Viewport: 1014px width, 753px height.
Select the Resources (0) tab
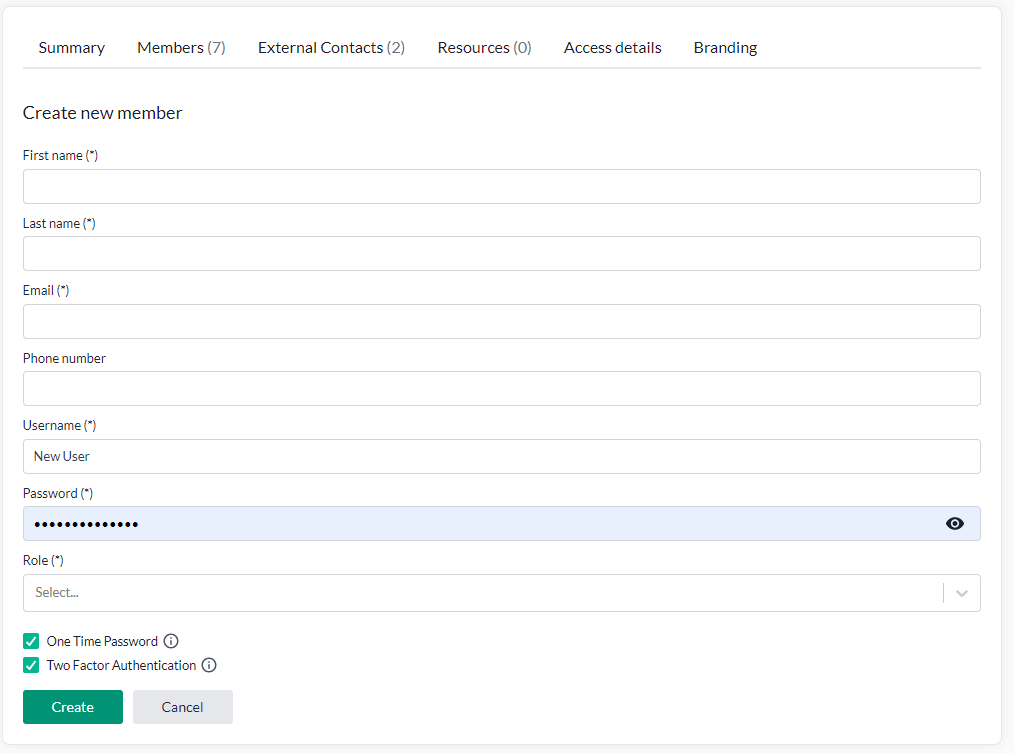tap(484, 48)
